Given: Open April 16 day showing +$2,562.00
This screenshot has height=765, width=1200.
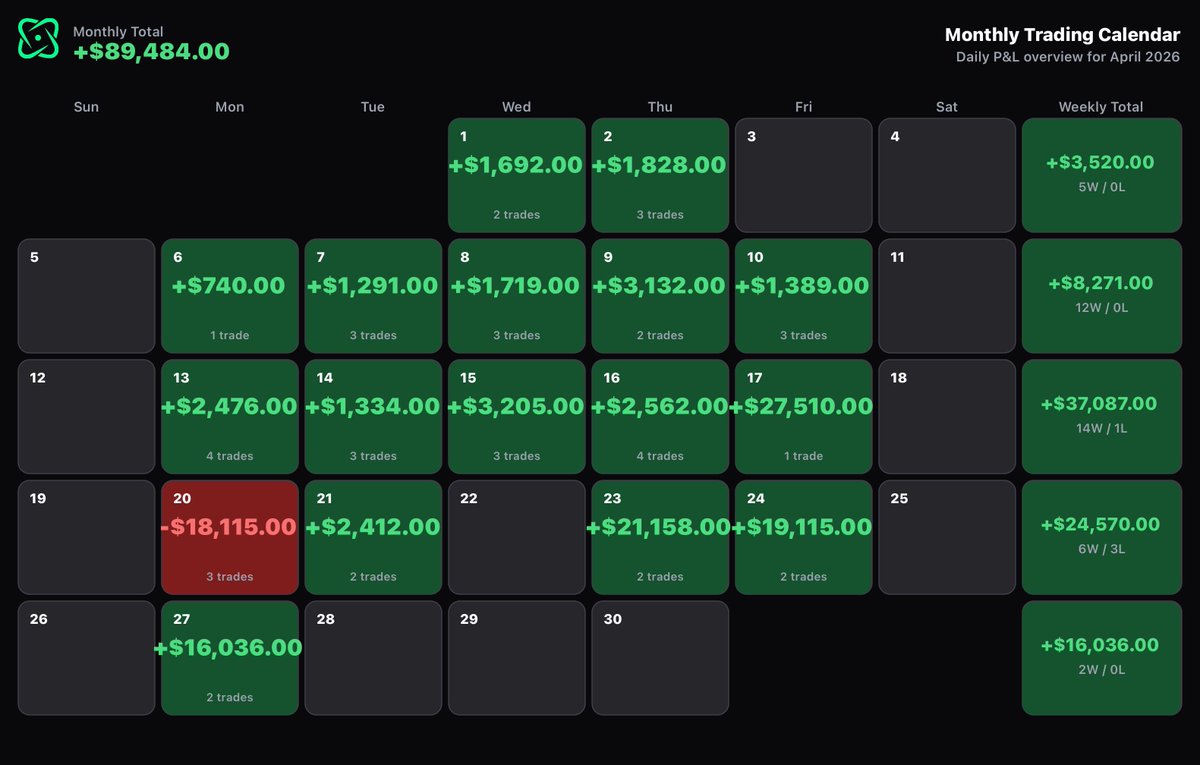Looking at the screenshot, I should pyautogui.click(x=660, y=417).
